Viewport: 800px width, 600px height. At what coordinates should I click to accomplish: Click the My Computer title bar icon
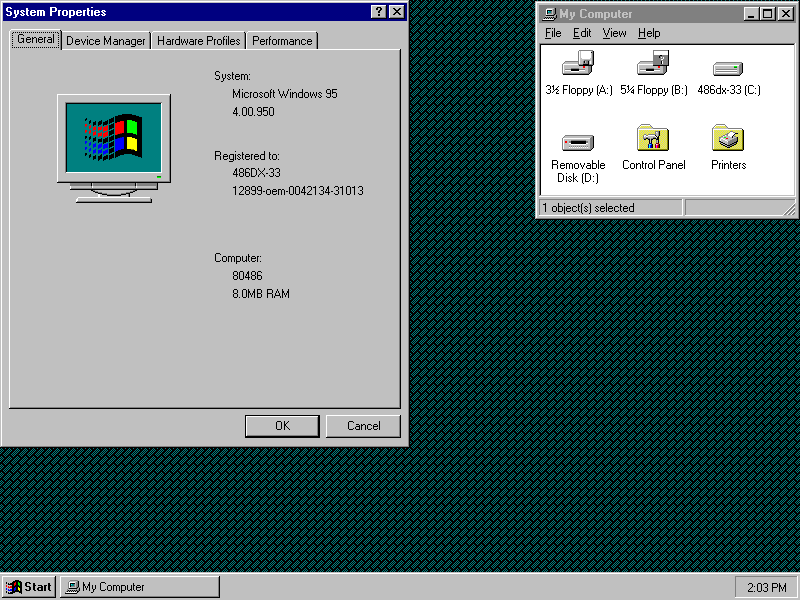pos(549,14)
